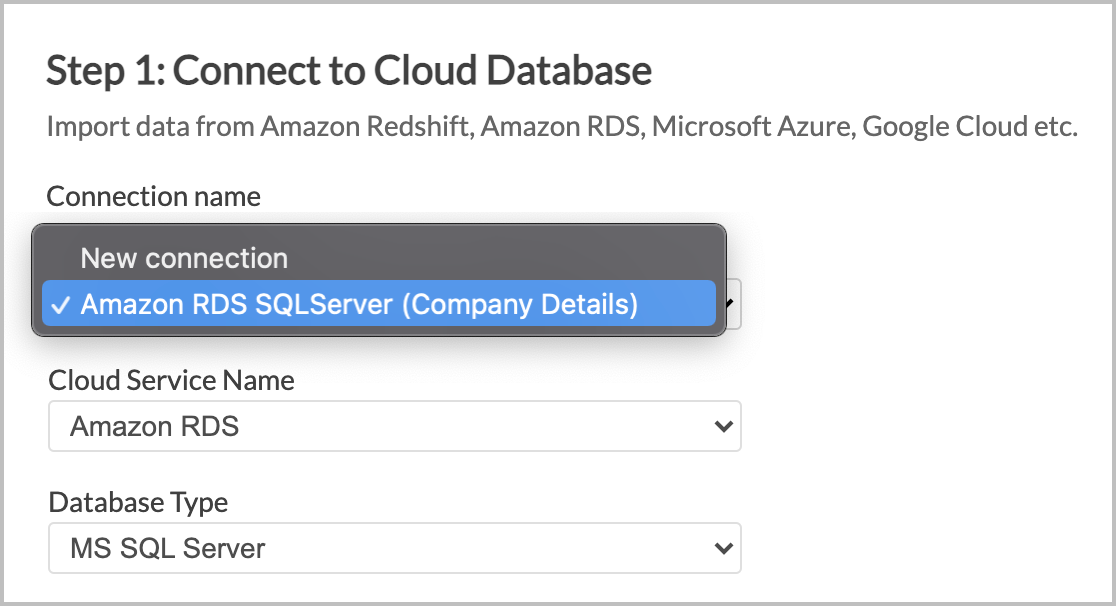Click the "Cloud Service Name" label

tap(171, 381)
